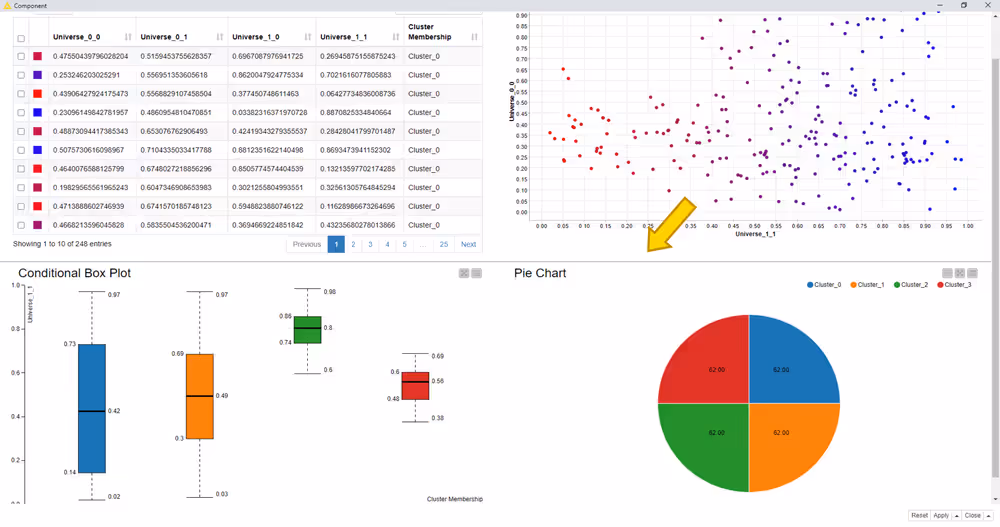Toggle the select-all checkbox in table header
This screenshot has width=1000, height=527.
click(21, 39)
